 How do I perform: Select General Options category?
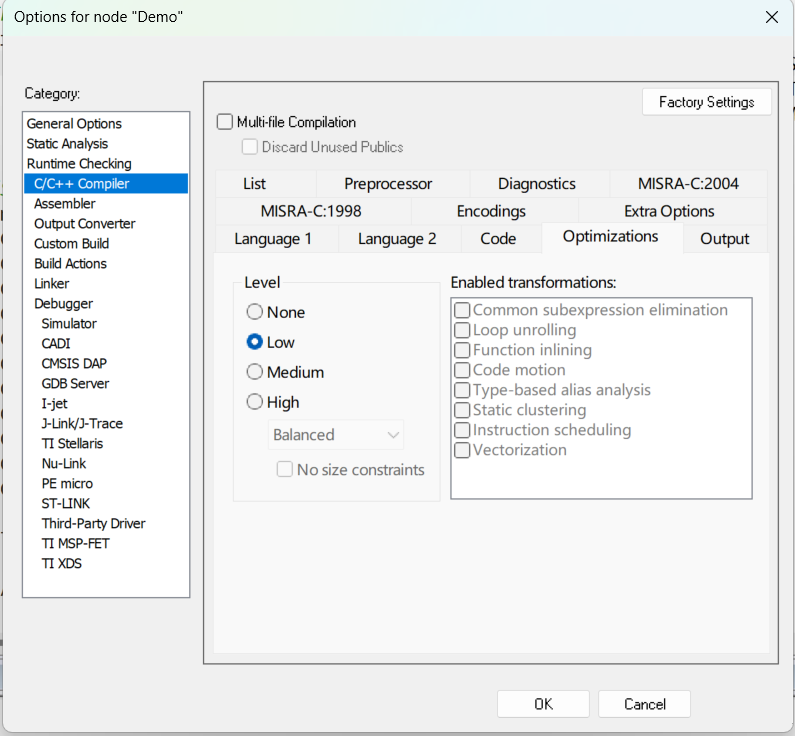[x=106, y=124]
